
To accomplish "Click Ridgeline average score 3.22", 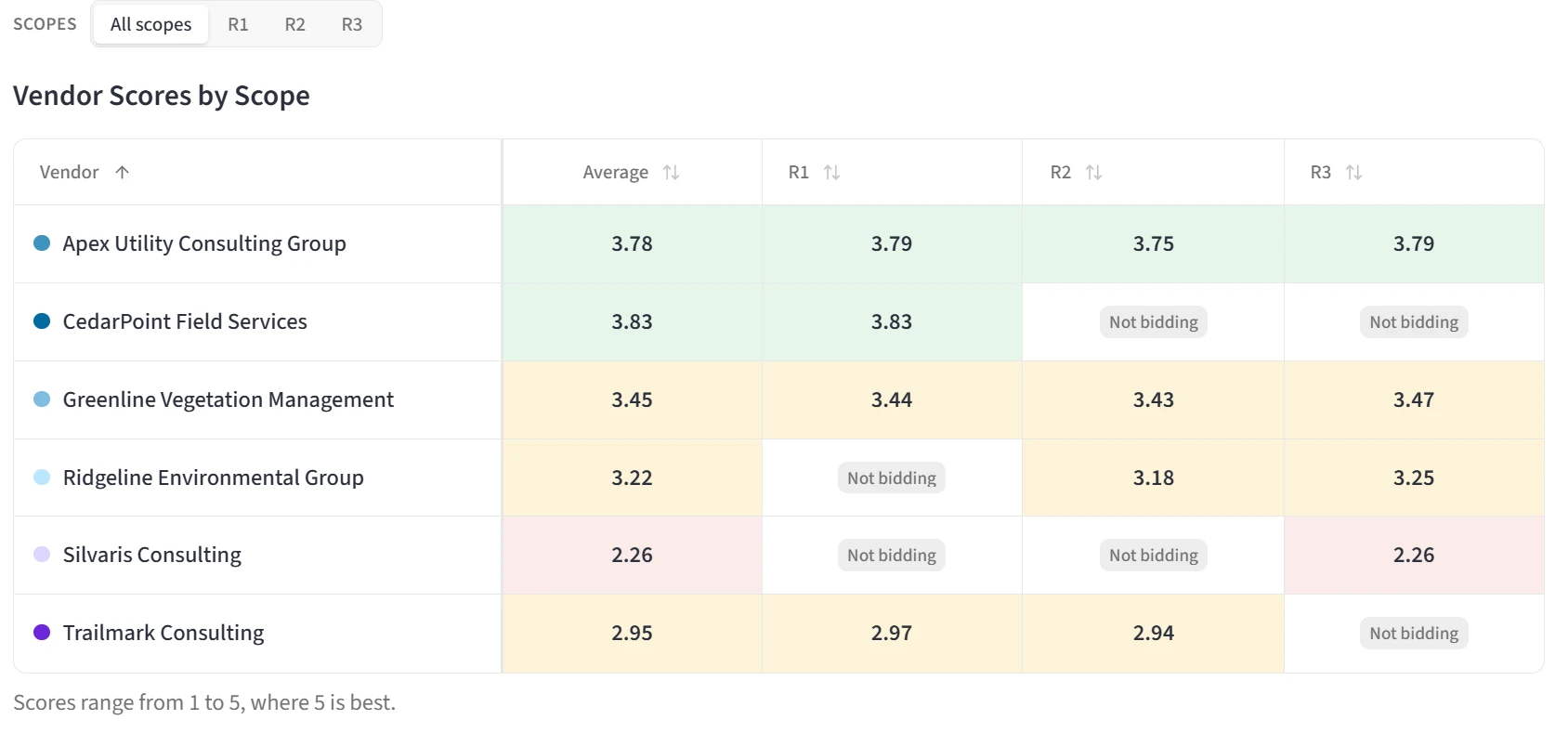I will coord(632,478).
